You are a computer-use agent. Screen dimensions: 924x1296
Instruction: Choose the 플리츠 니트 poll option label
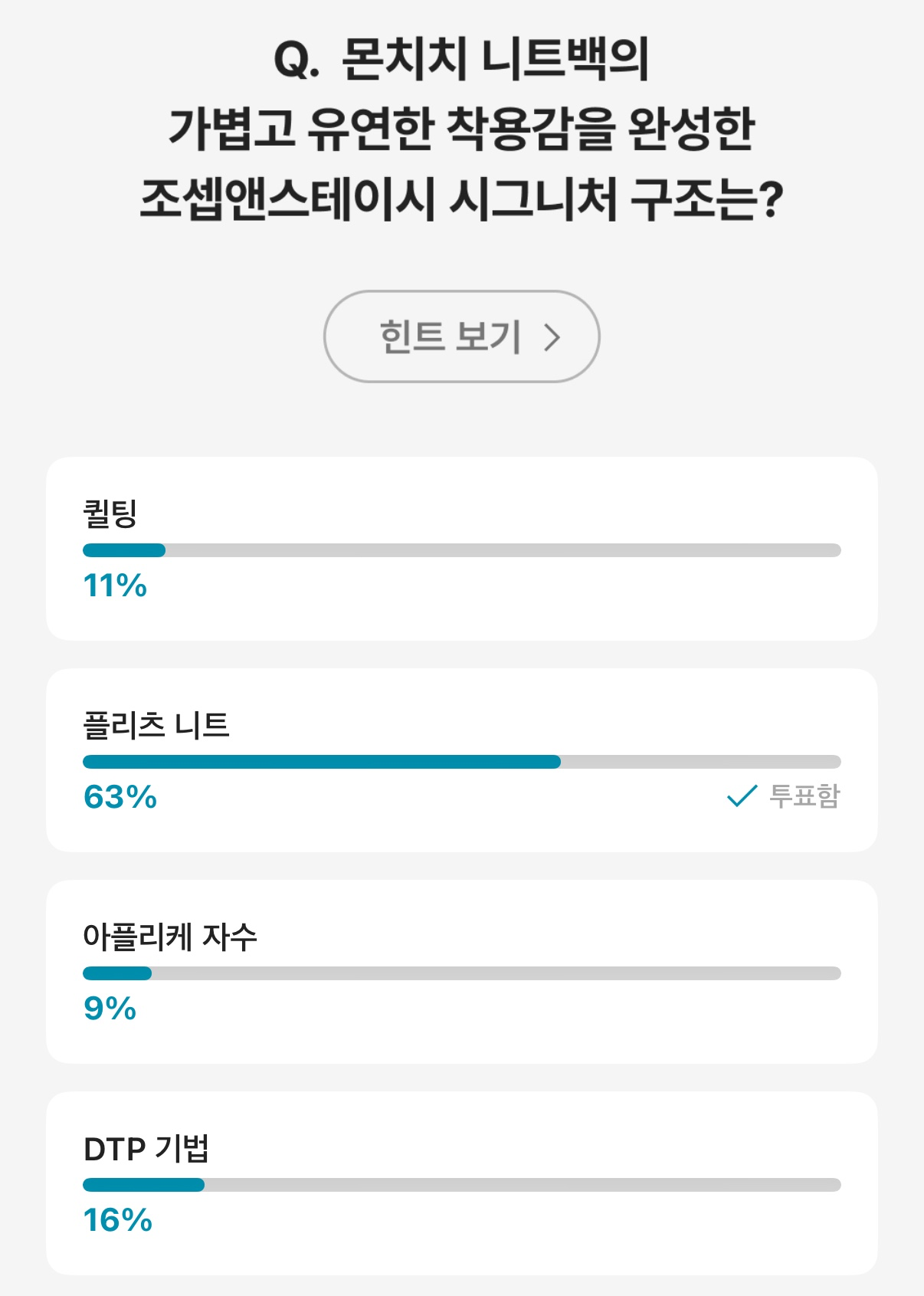click(x=156, y=725)
